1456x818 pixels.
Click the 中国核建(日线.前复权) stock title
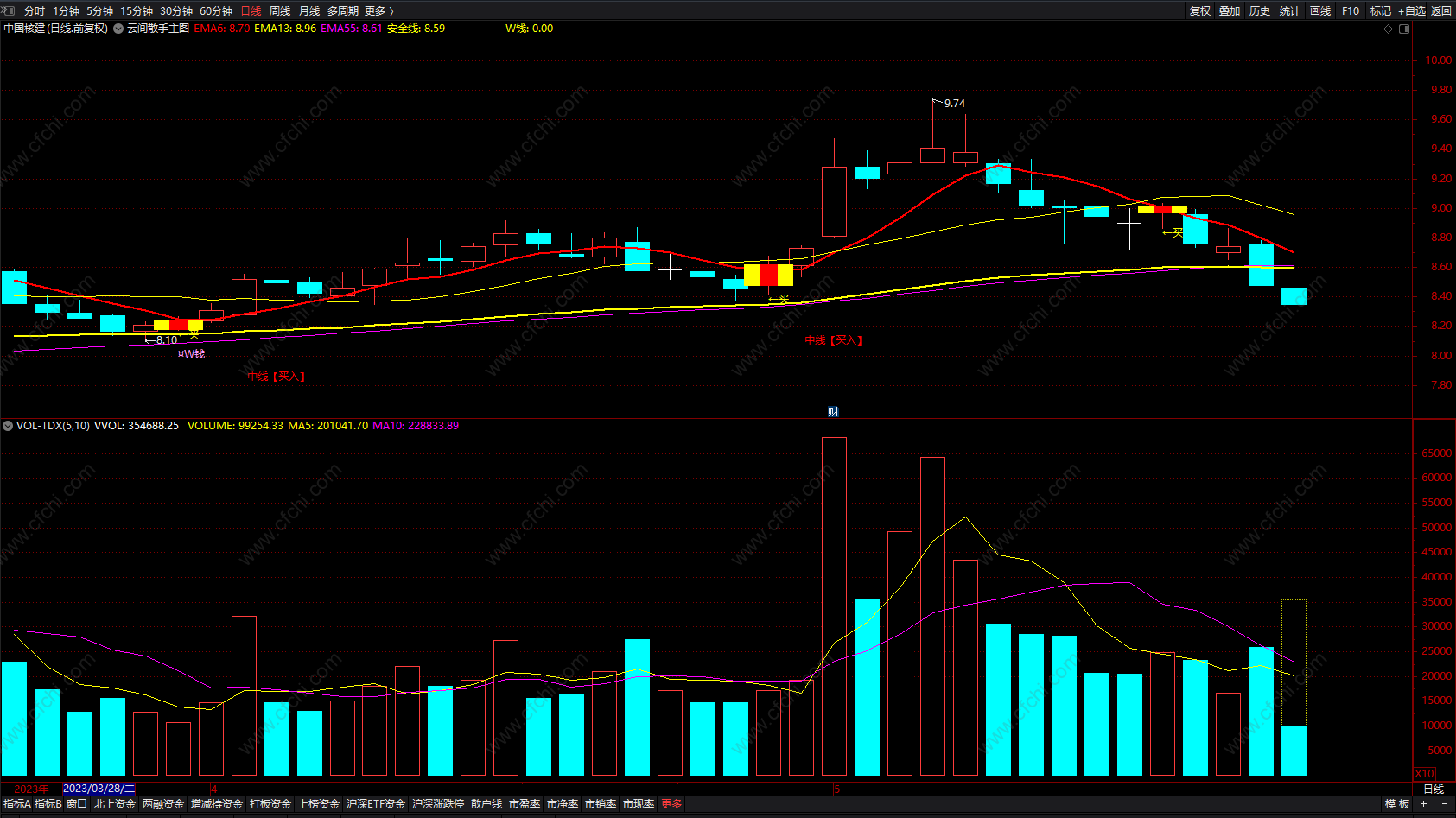[56, 29]
